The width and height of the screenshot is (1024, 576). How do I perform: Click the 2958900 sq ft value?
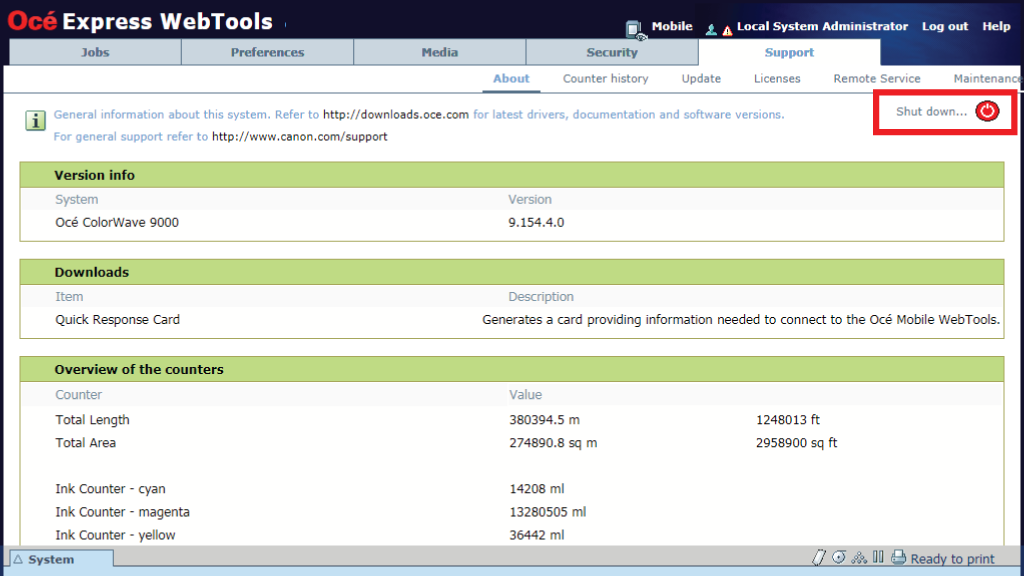coord(796,443)
